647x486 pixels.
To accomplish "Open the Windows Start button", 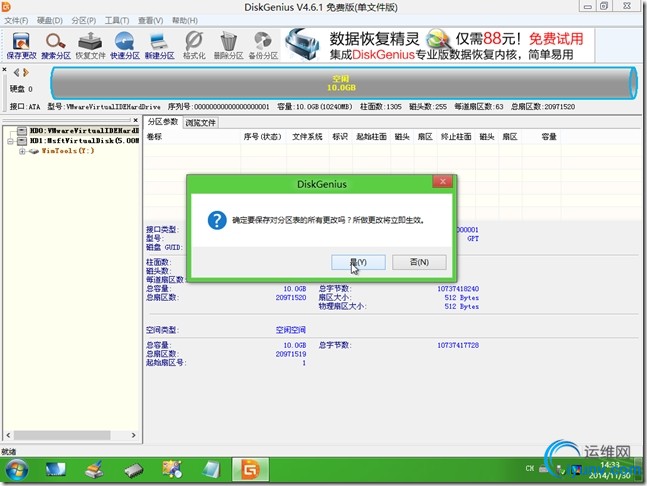I will tap(17, 470).
